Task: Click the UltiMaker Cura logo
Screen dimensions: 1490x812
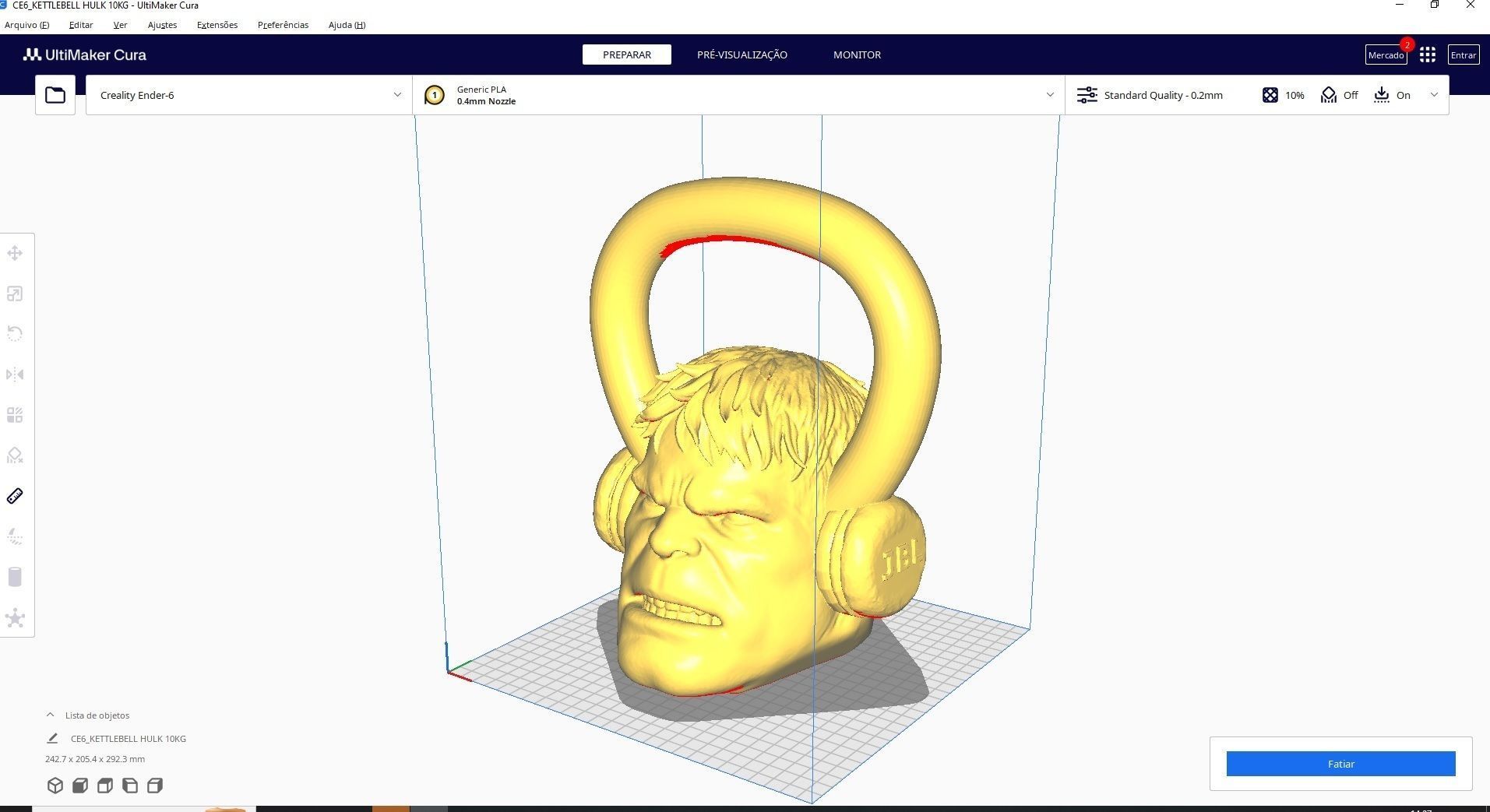Action: pos(85,54)
